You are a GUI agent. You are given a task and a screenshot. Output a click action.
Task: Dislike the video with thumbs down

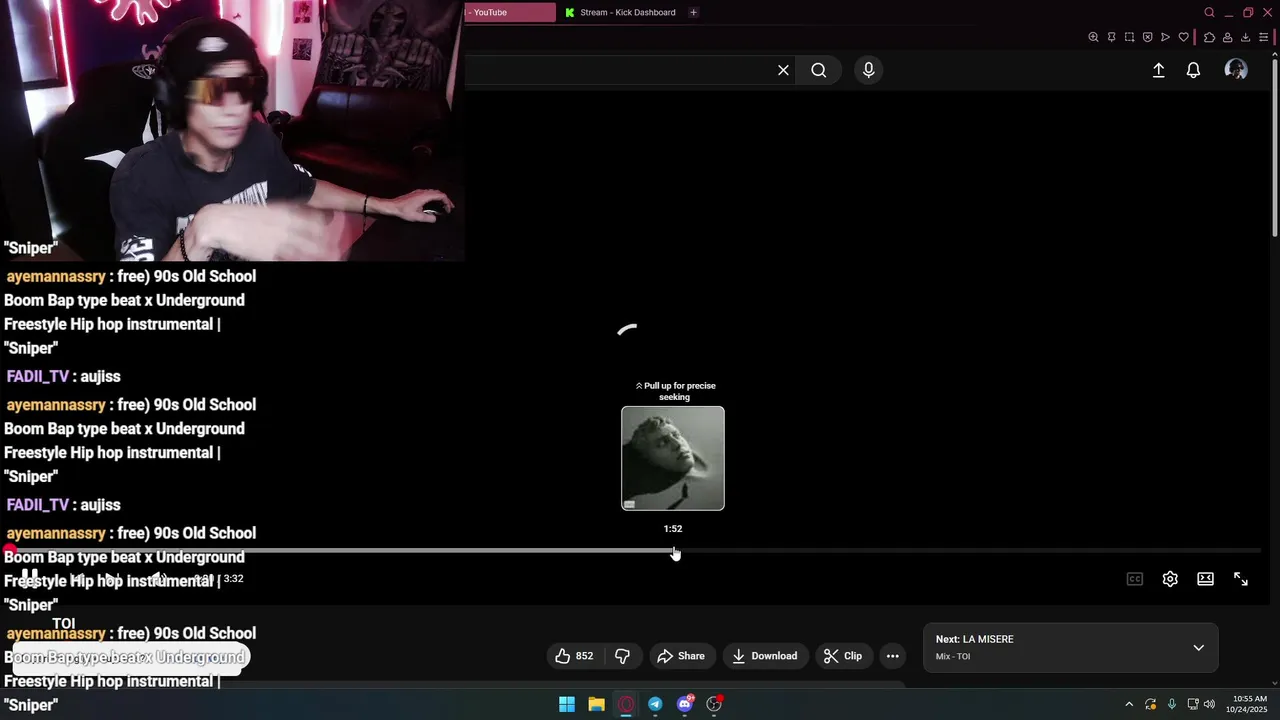[622, 656]
